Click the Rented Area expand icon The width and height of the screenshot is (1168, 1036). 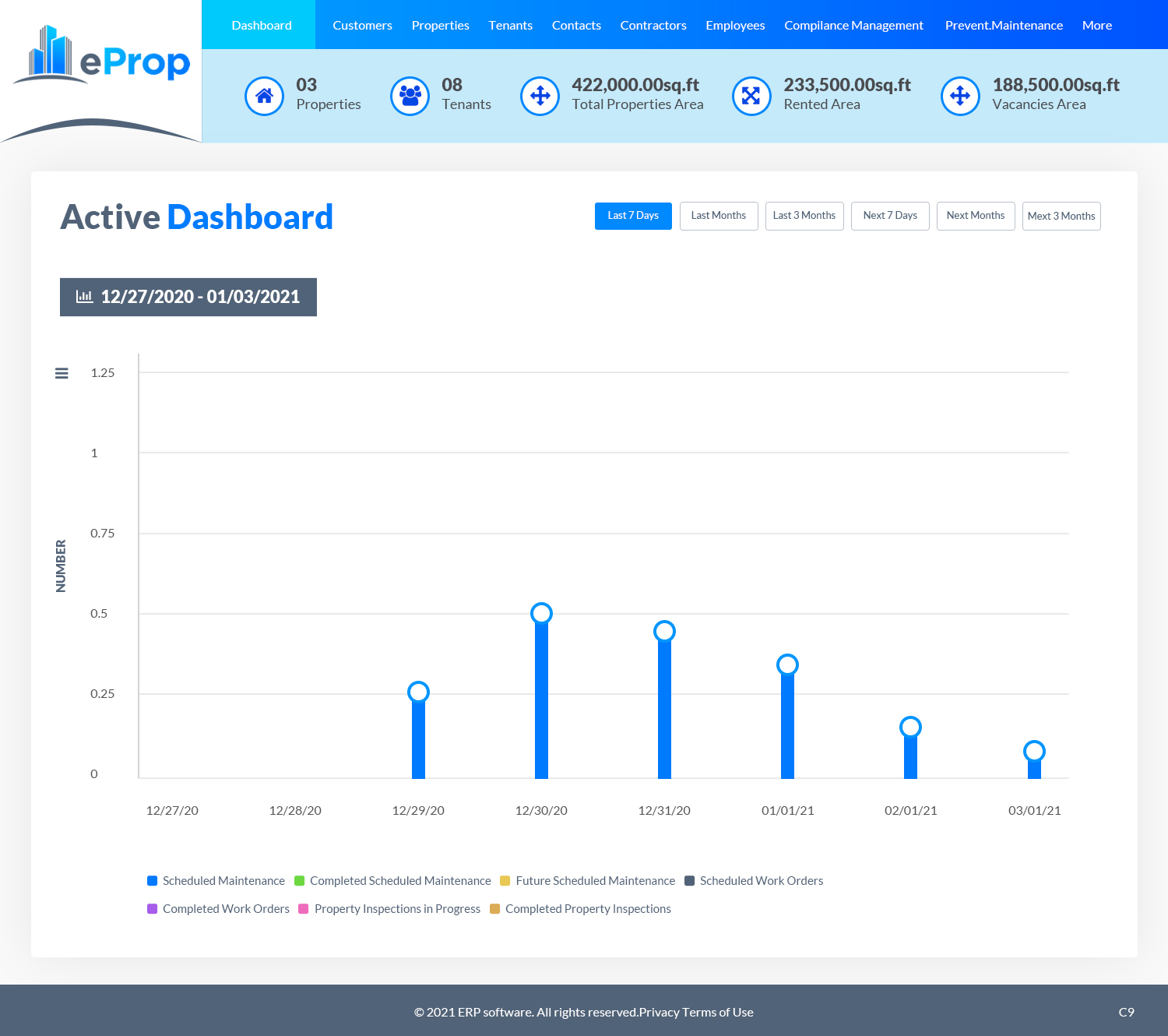tap(752, 96)
